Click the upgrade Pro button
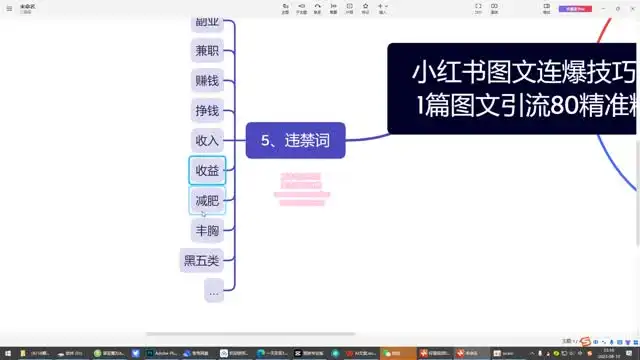Viewport: 640px width, 360px height. coord(575,9)
